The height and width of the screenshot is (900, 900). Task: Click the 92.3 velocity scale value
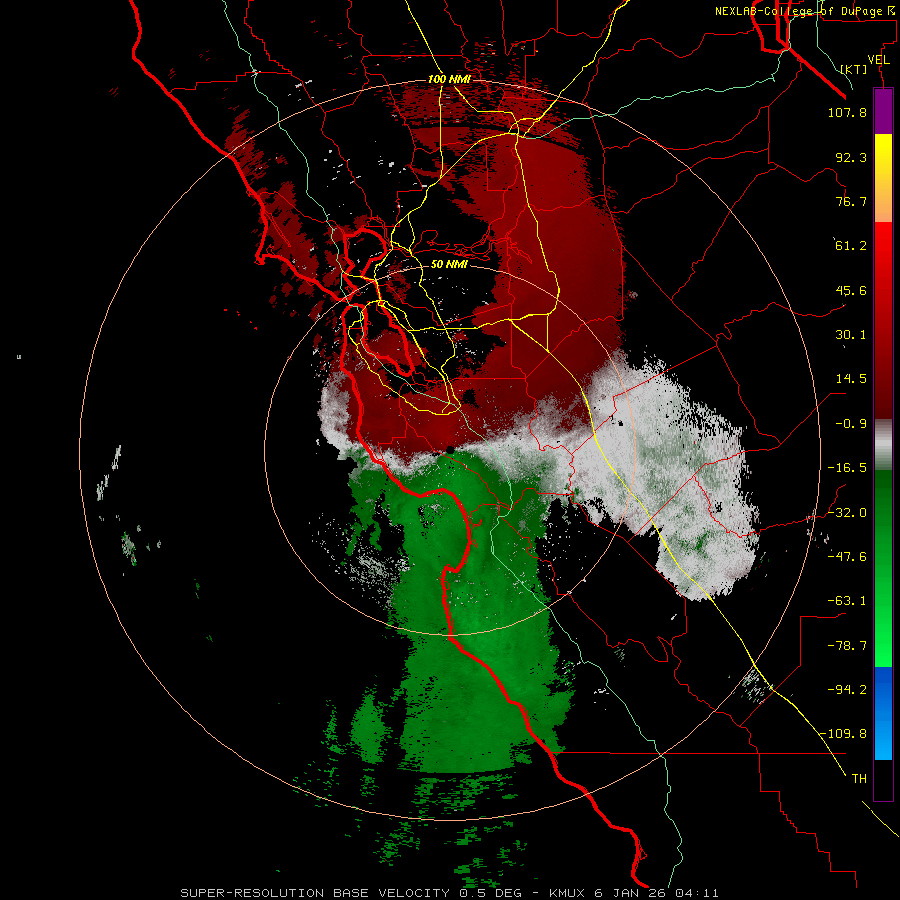851,157
